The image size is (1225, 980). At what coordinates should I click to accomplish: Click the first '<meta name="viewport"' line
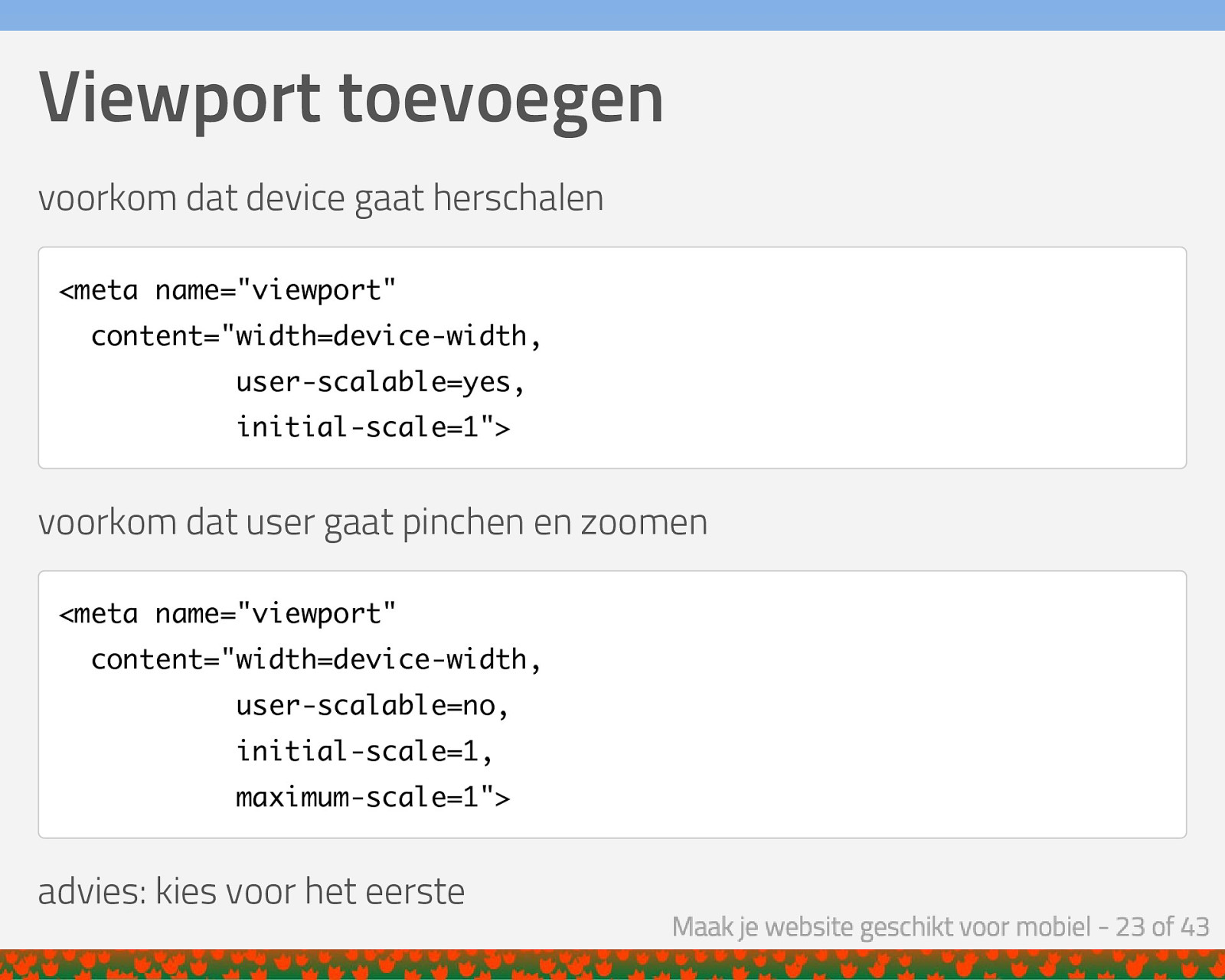[x=227, y=290]
